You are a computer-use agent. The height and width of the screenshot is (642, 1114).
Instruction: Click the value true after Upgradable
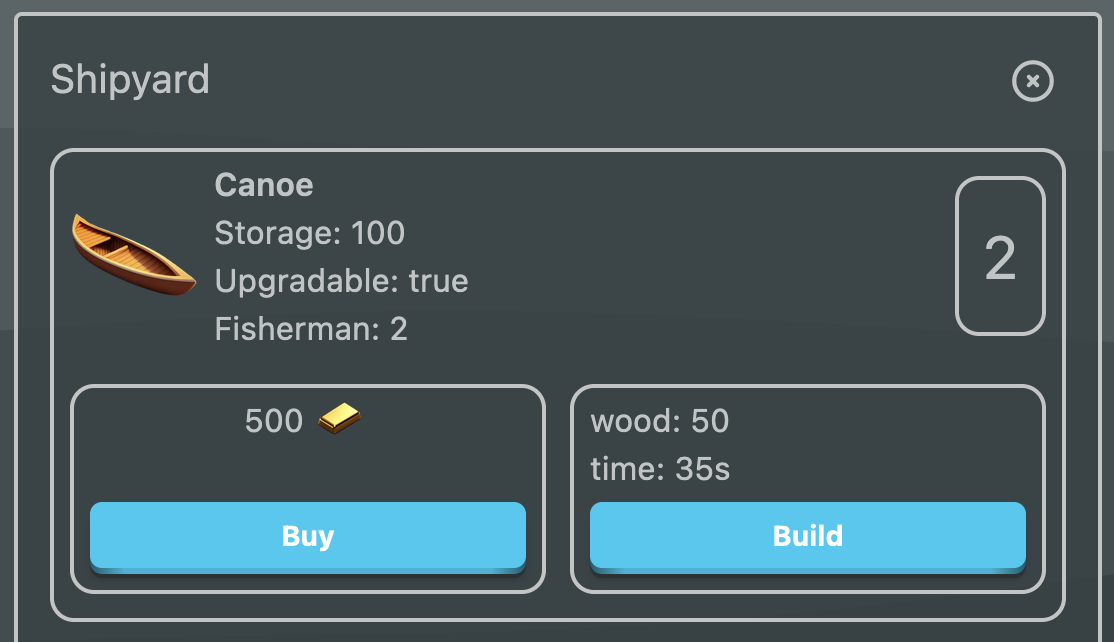point(438,281)
